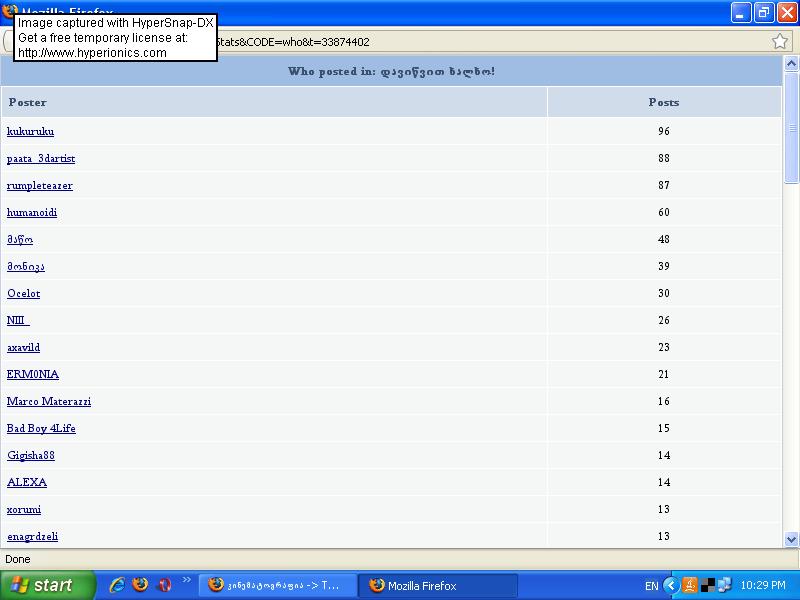Click the 10:29 PM clock
800x600 pixels.
(x=763, y=585)
